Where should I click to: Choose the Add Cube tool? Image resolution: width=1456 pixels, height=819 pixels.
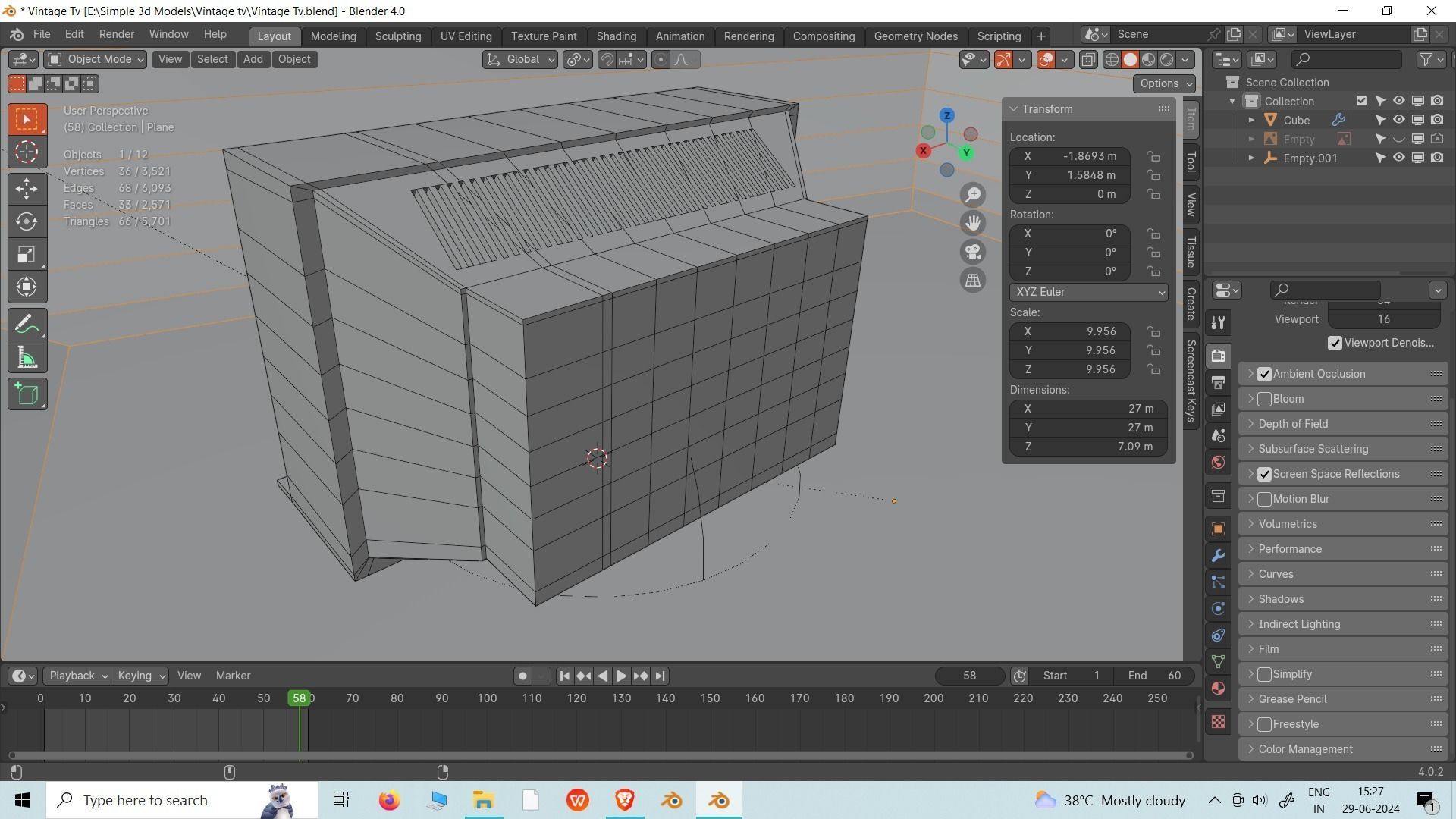27,394
